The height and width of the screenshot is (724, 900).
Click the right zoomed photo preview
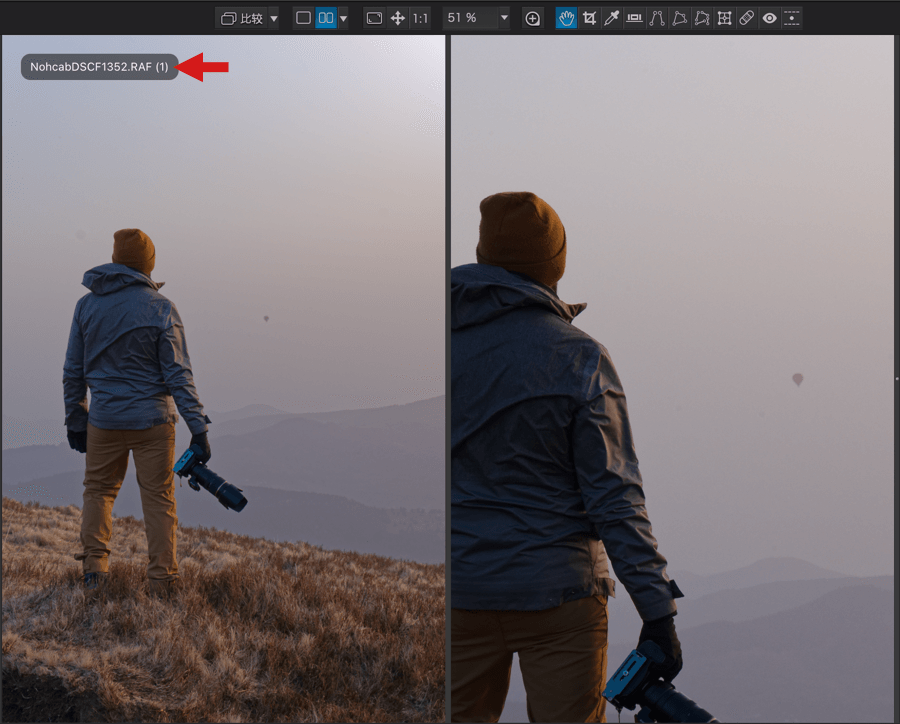click(x=672, y=379)
